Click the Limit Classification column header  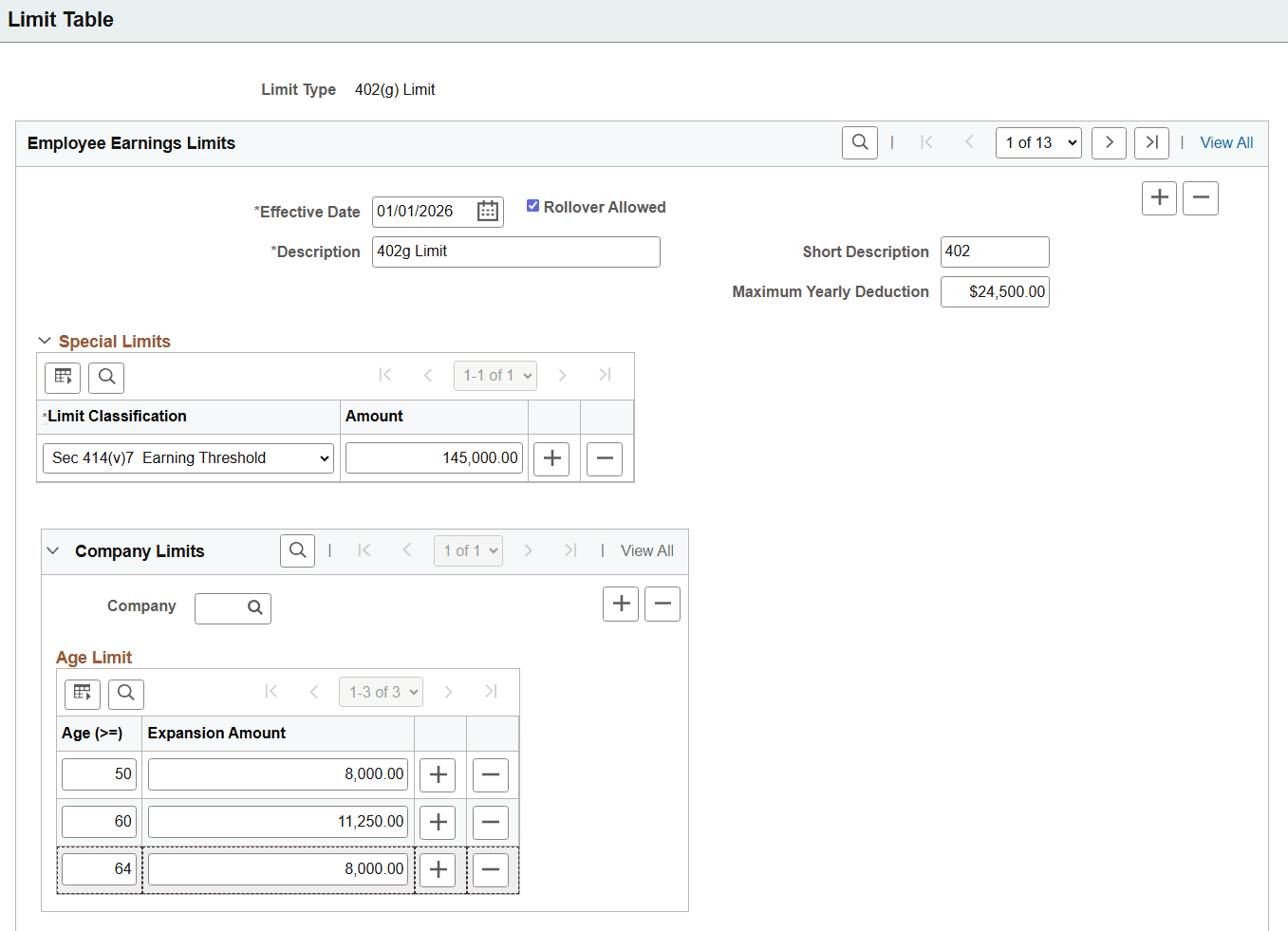pyautogui.click(x=117, y=416)
